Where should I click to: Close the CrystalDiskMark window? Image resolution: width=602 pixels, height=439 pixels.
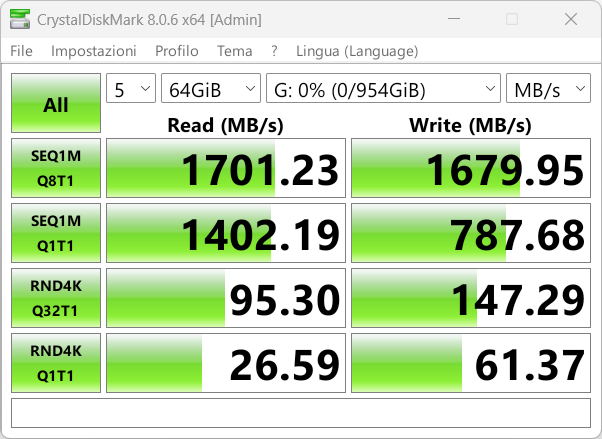pyautogui.click(x=571, y=19)
